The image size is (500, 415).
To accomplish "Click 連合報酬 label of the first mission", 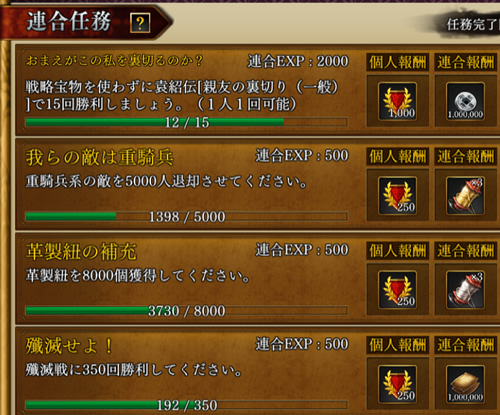I will coord(465,62).
